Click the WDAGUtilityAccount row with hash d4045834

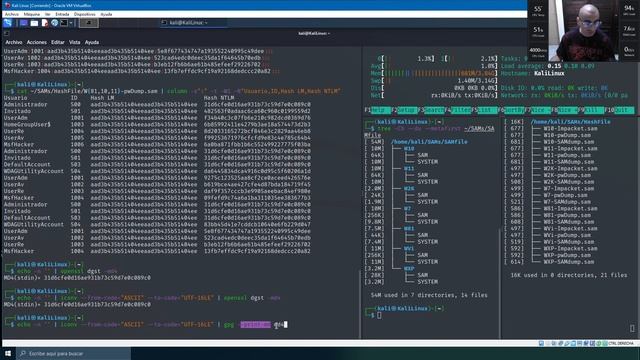[x=157, y=171]
